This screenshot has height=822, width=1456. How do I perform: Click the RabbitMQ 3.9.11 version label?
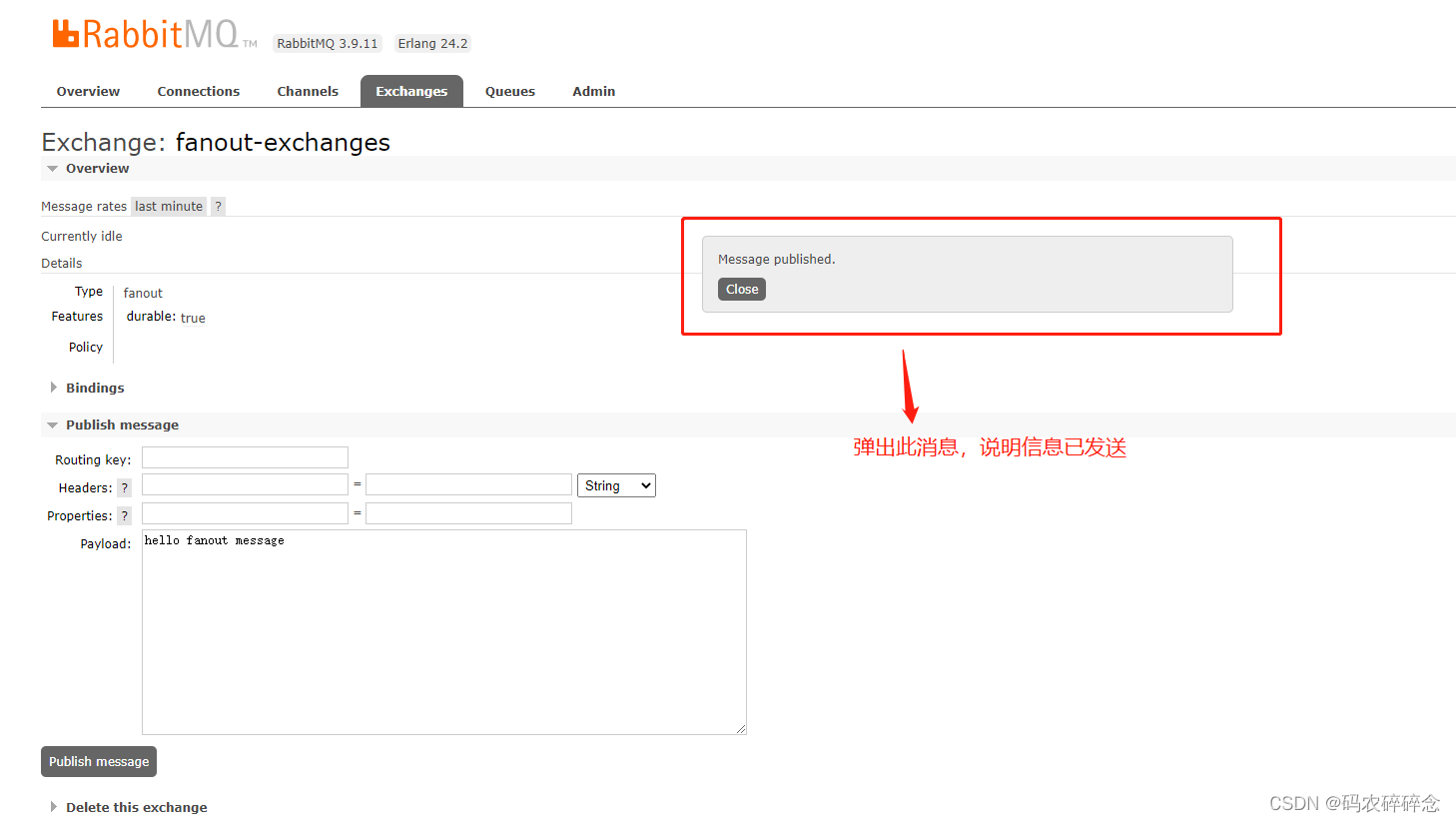click(x=328, y=43)
